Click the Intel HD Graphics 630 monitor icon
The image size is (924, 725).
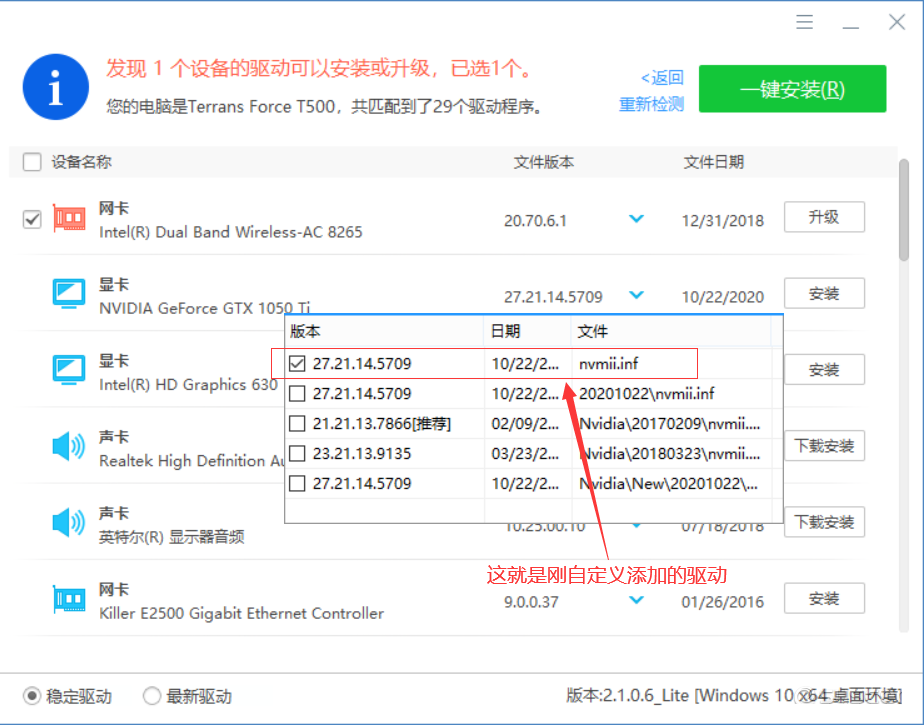[x=69, y=370]
